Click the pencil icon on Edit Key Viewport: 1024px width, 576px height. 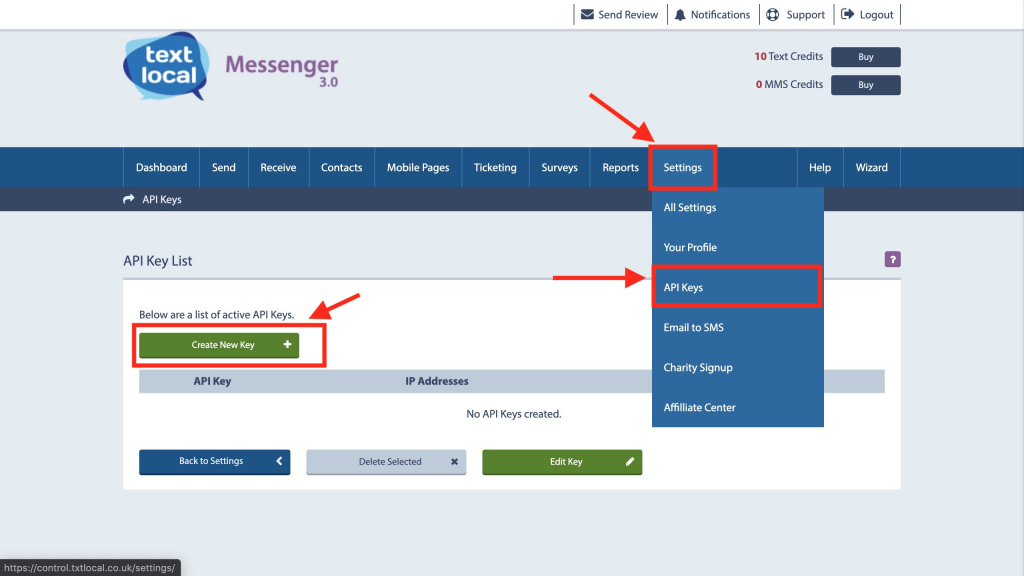coord(630,461)
